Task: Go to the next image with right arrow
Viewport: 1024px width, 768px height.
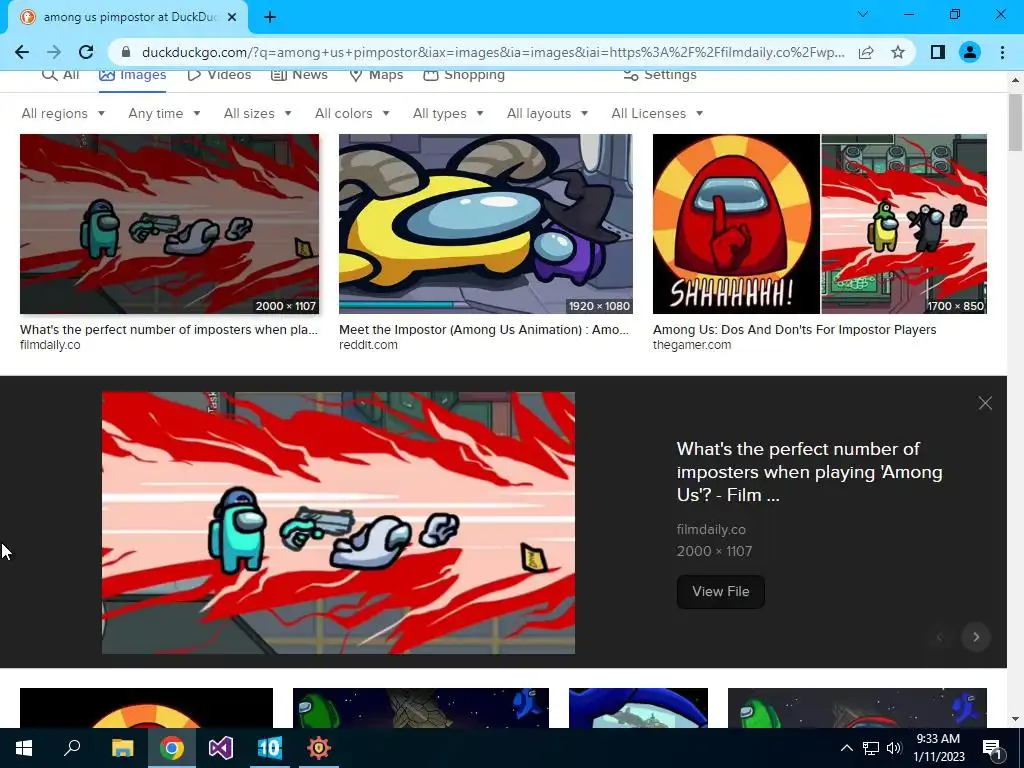Action: [976, 637]
